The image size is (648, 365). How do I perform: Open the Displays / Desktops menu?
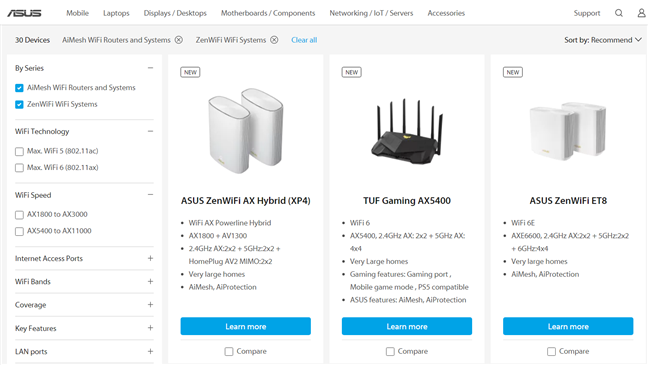pyautogui.click(x=175, y=13)
